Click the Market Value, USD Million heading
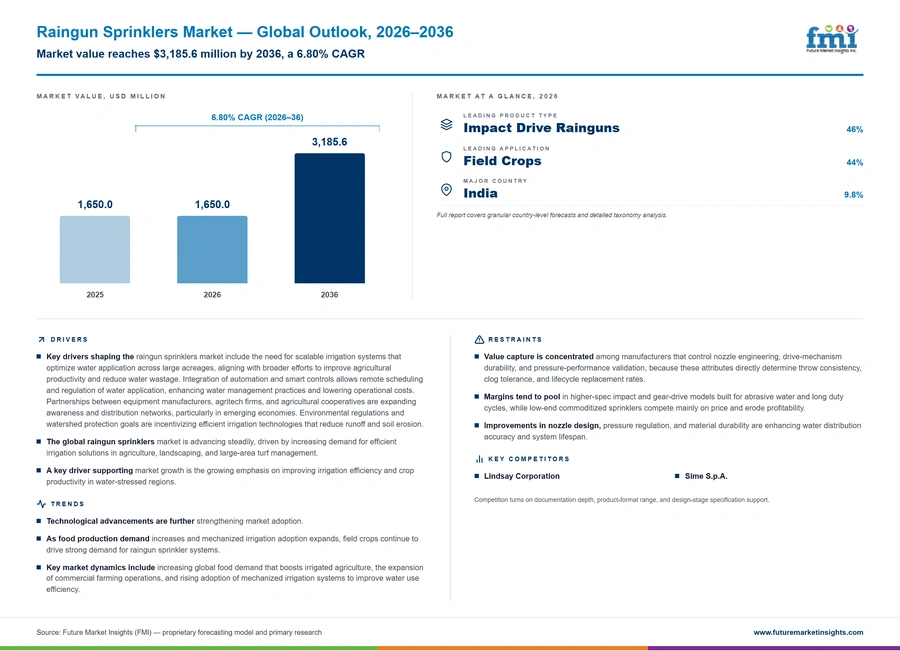 pyautogui.click(x=101, y=96)
